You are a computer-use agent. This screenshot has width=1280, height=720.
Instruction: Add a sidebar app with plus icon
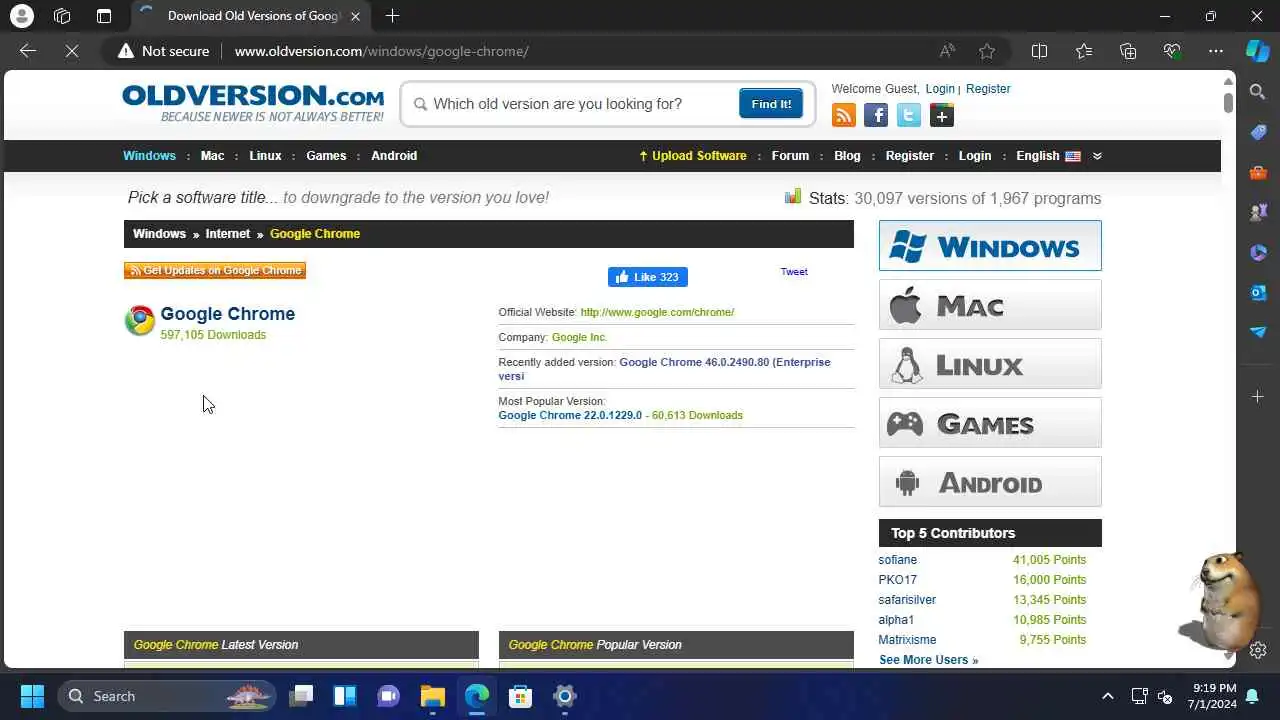(1258, 397)
